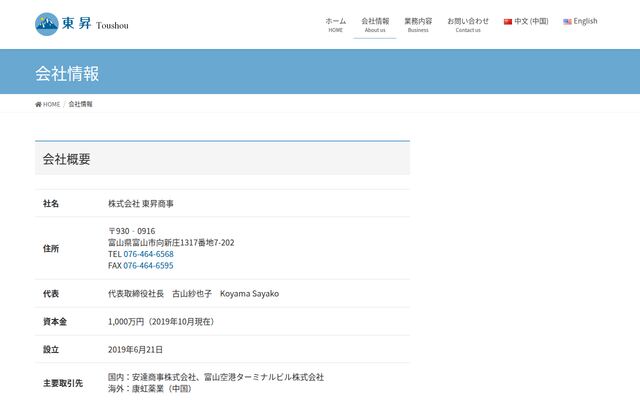Click the company name 株式会社 東昇商事
Viewport: 640px width, 400px height.
pyautogui.click(x=141, y=203)
